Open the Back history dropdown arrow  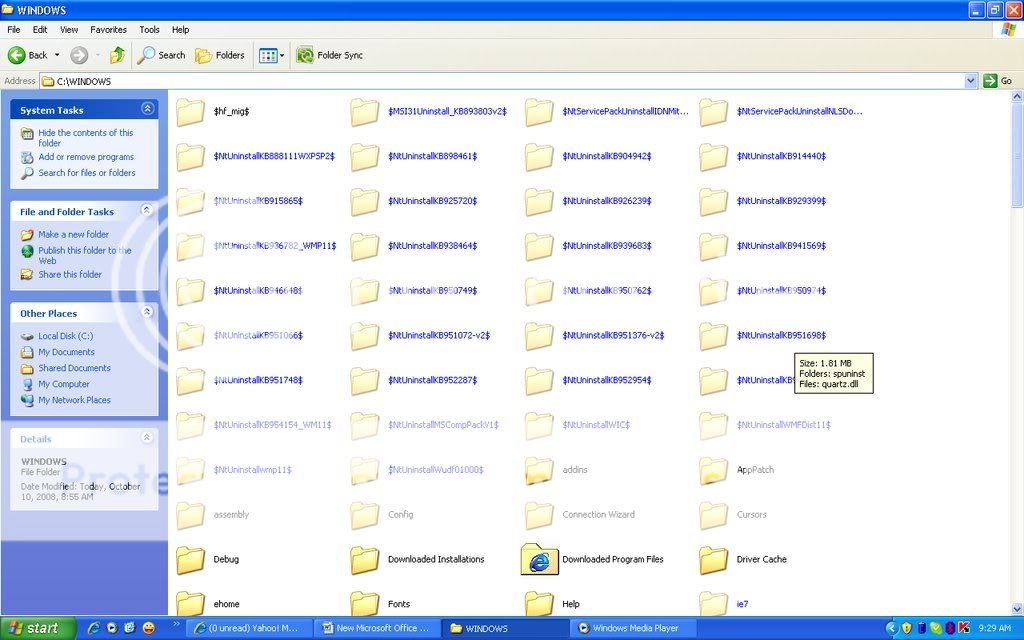point(57,56)
